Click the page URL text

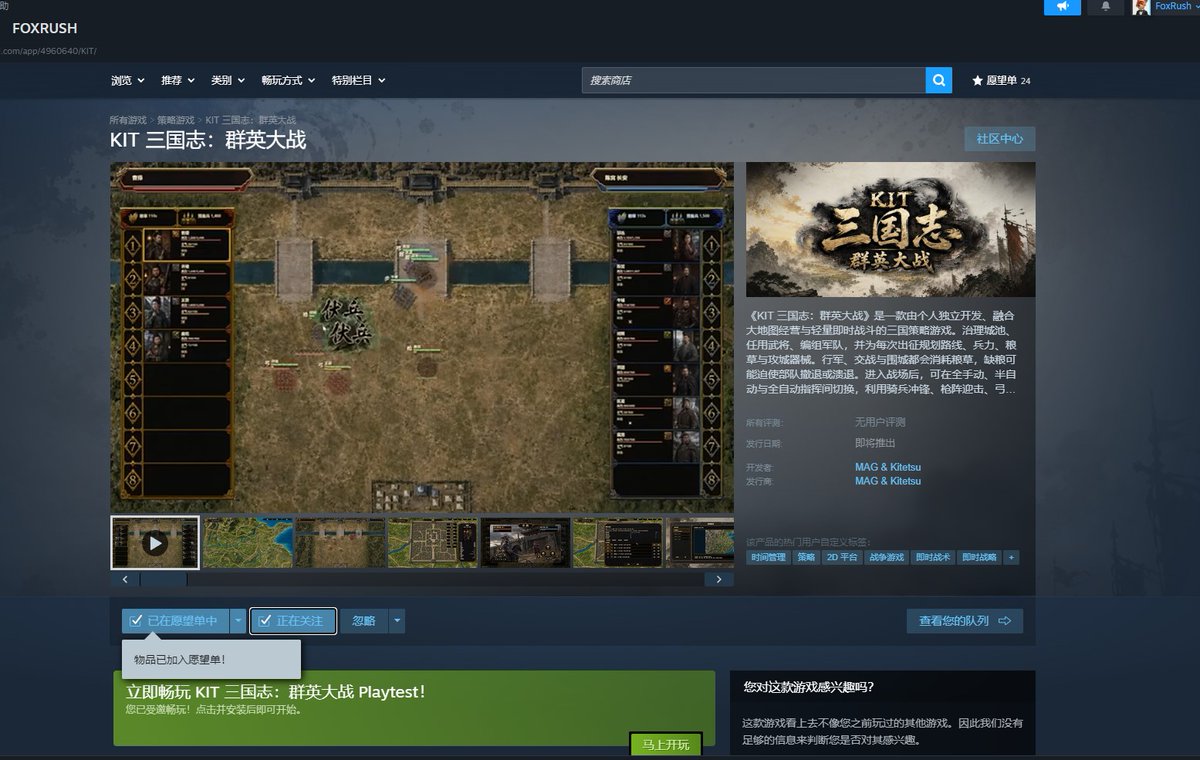tap(48, 51)
